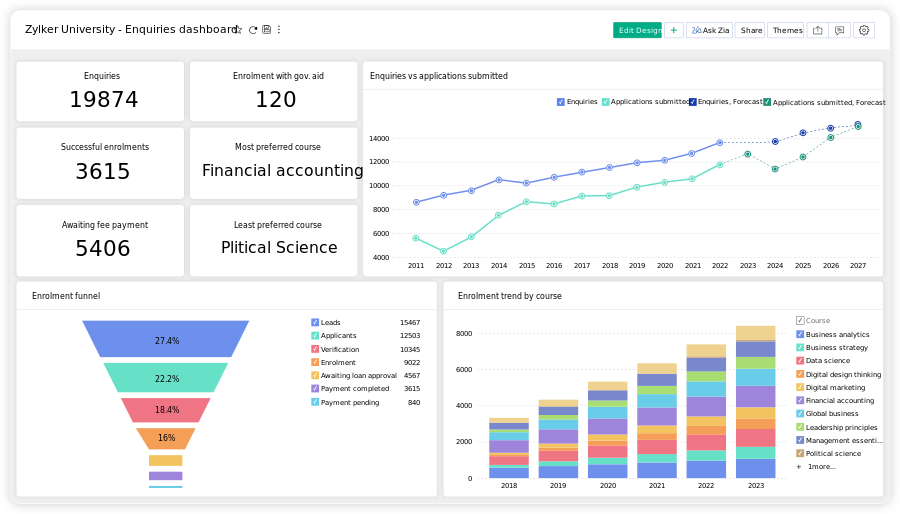Mark dashboard as favorite with star icon
This screenshot has width=900, height=514.
pyautogui.click(x=238, y=30)
